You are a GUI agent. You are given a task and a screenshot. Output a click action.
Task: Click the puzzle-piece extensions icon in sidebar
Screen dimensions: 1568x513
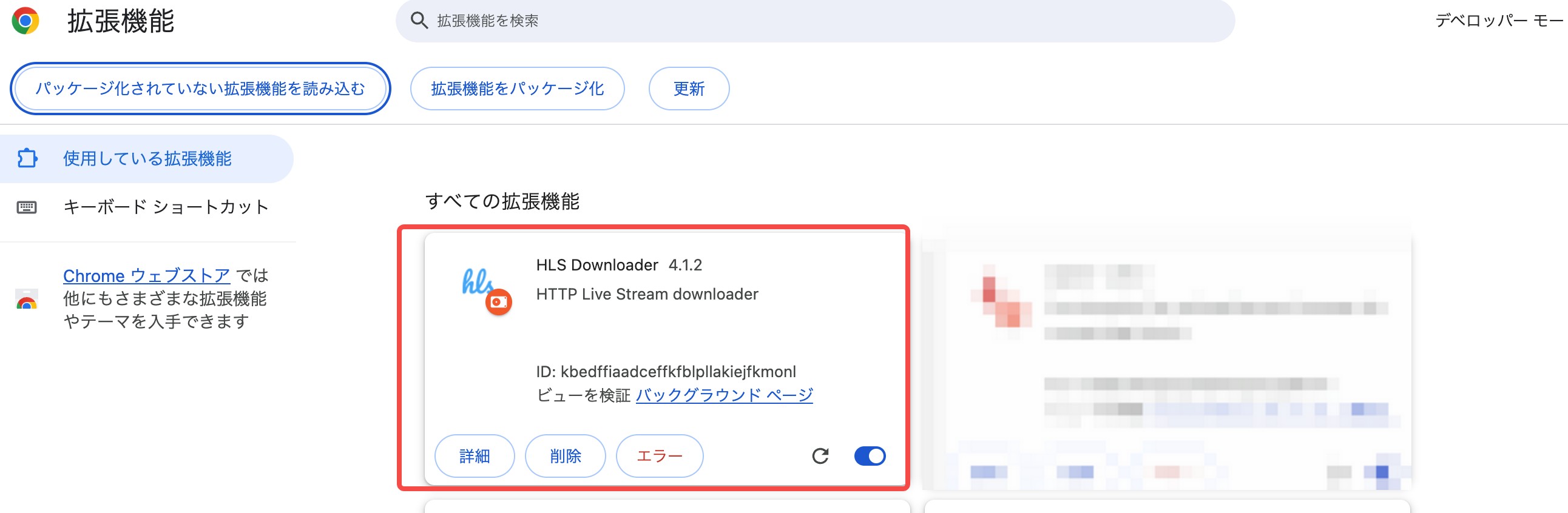pyautogui.click(x=27, y=159)
